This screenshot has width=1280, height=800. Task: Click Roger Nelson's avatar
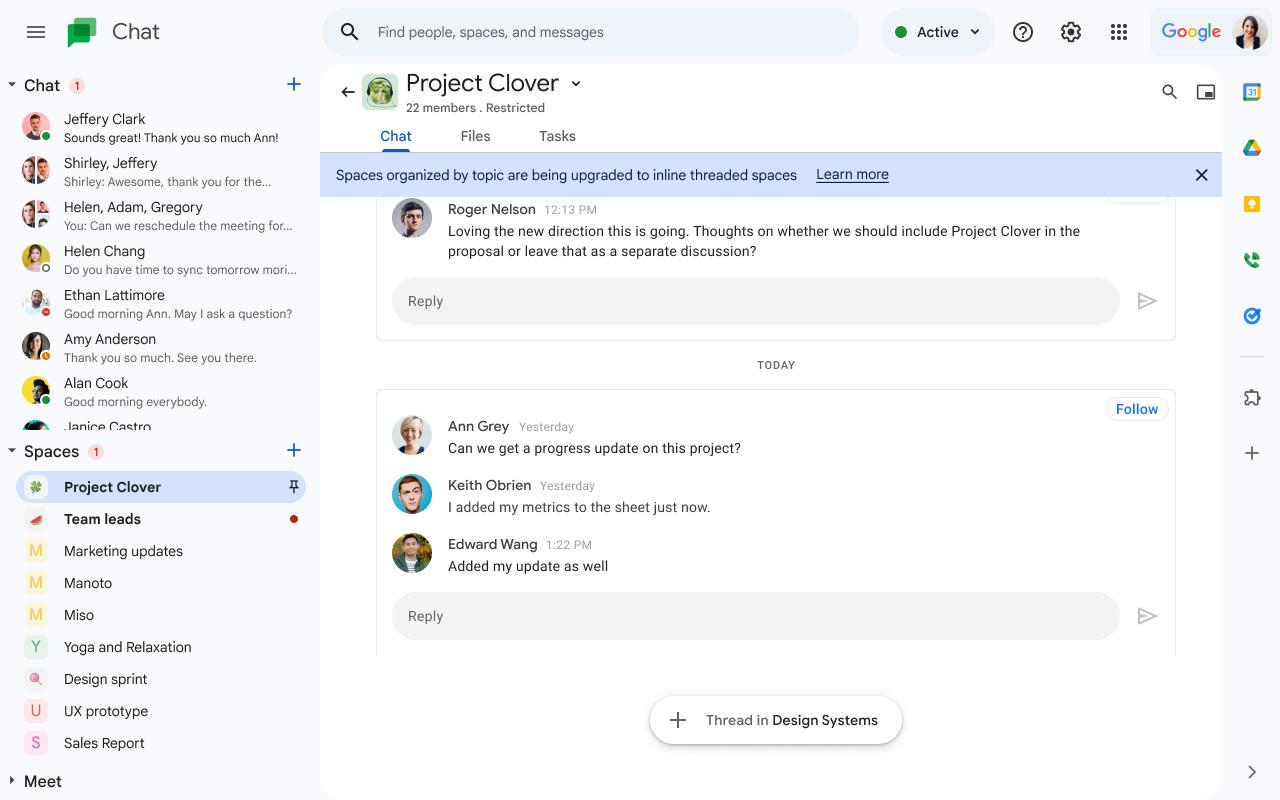412,218
